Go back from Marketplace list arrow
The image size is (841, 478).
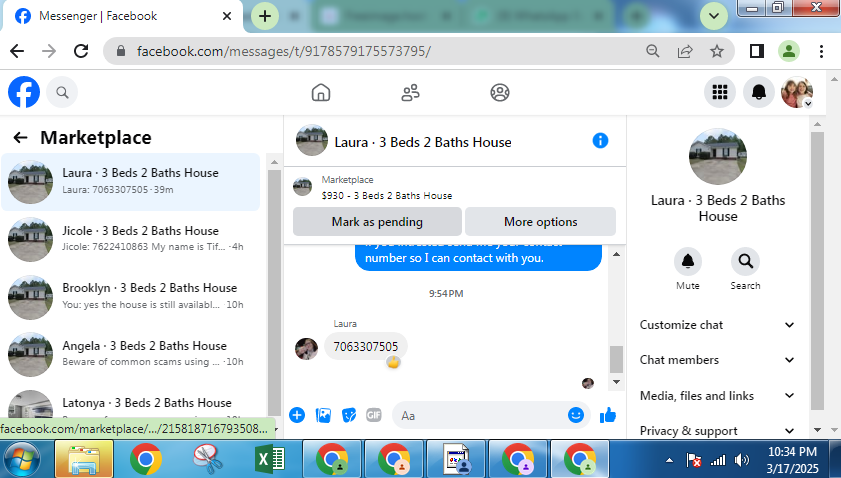[20, 138]
